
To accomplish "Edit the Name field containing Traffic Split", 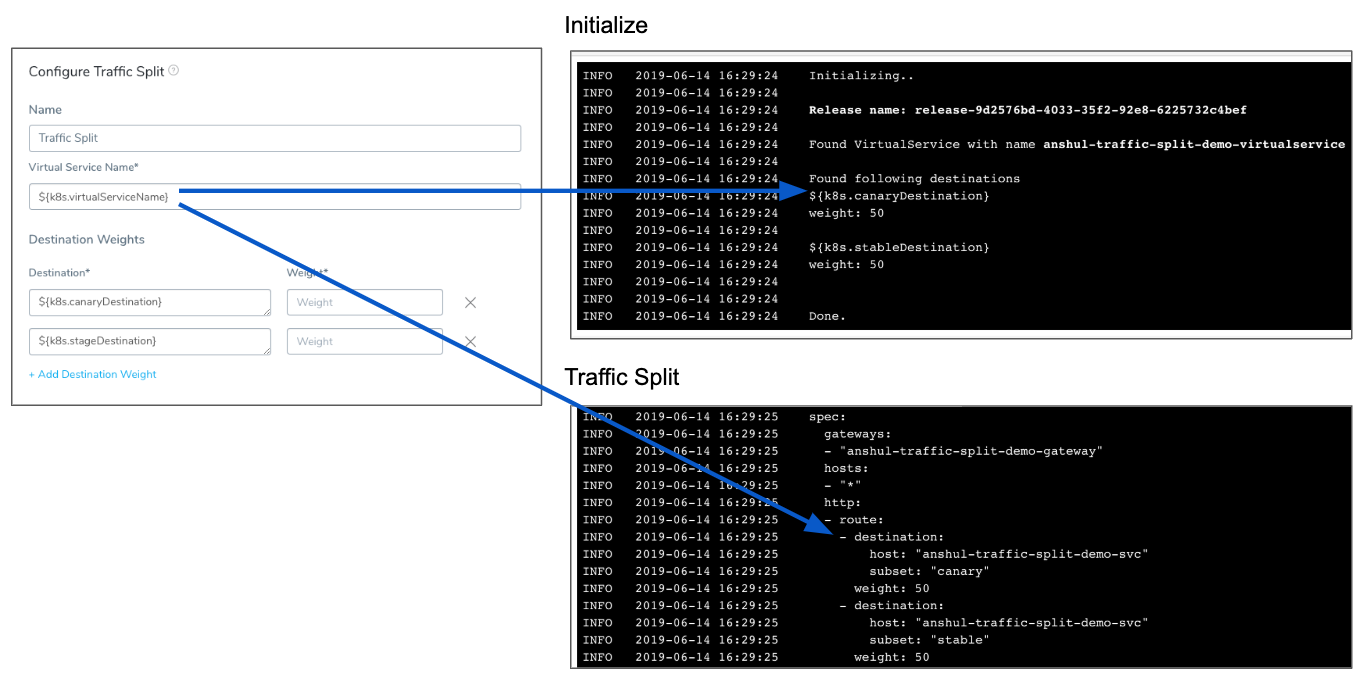I will pos(275,138).
